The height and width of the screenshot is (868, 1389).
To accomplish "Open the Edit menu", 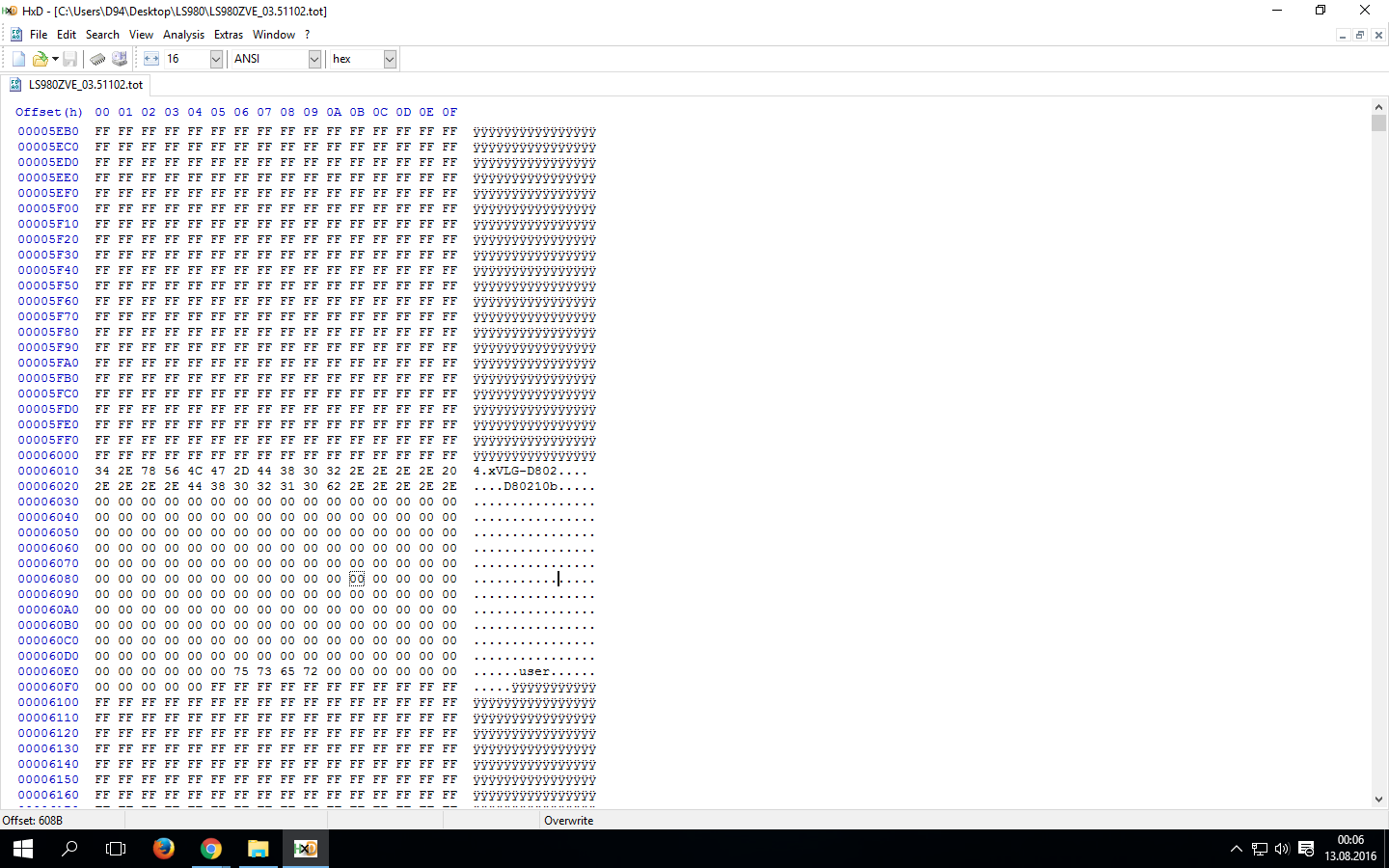I will click(x=67, y=35).
